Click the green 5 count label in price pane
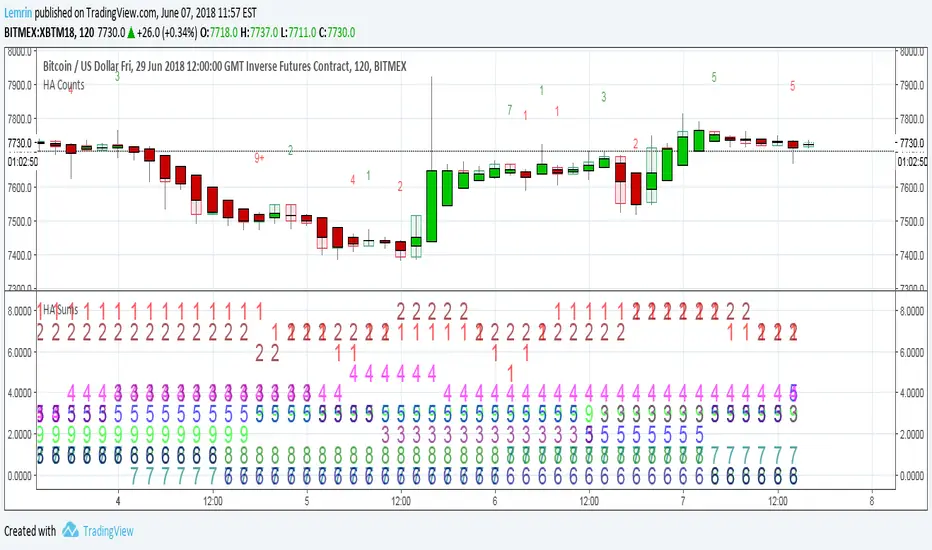The width and height of the screenshot is (932, 550). pos(714,77)
